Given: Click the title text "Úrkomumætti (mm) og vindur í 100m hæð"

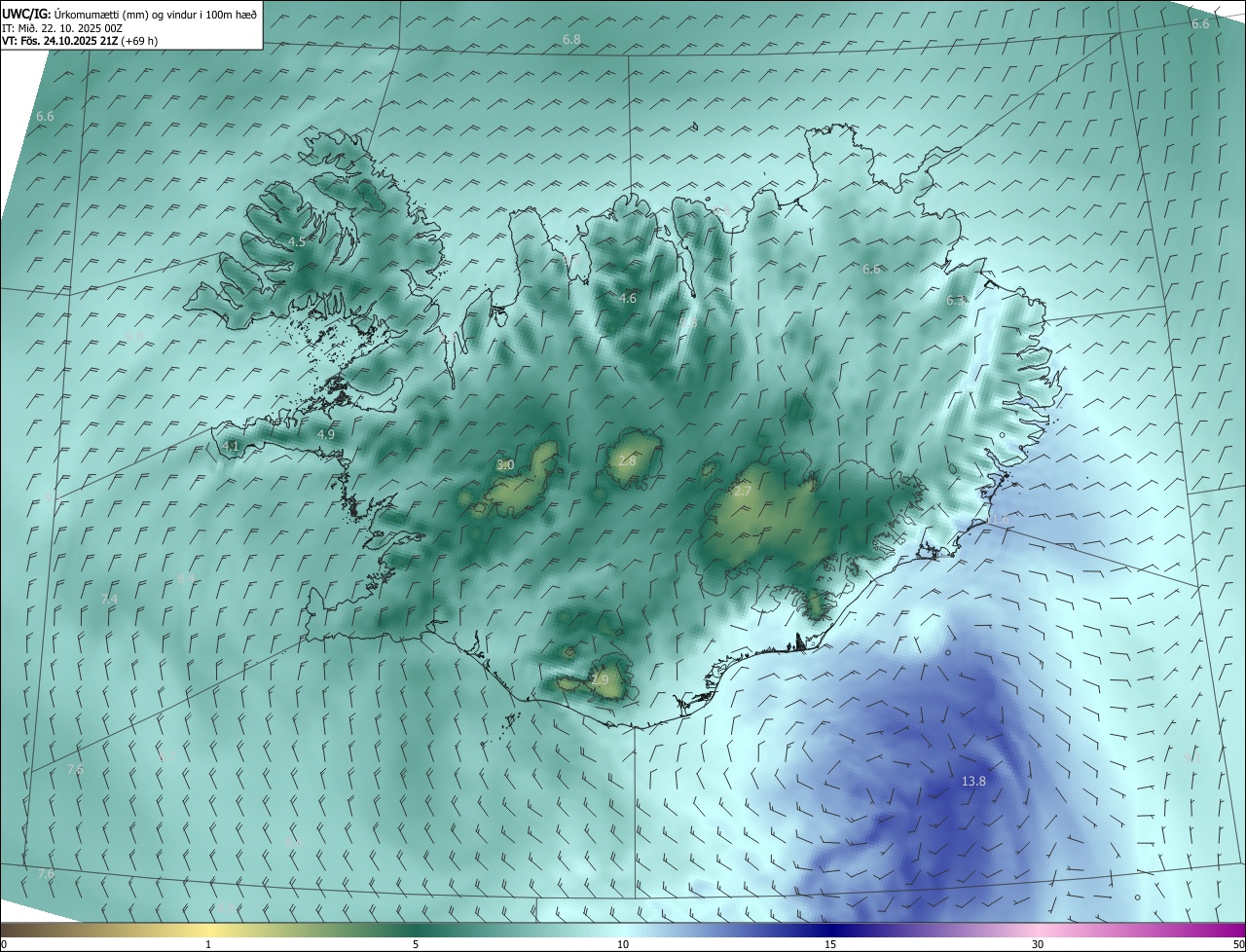Looking at the screenshot, I should click(x=155, y=14).
